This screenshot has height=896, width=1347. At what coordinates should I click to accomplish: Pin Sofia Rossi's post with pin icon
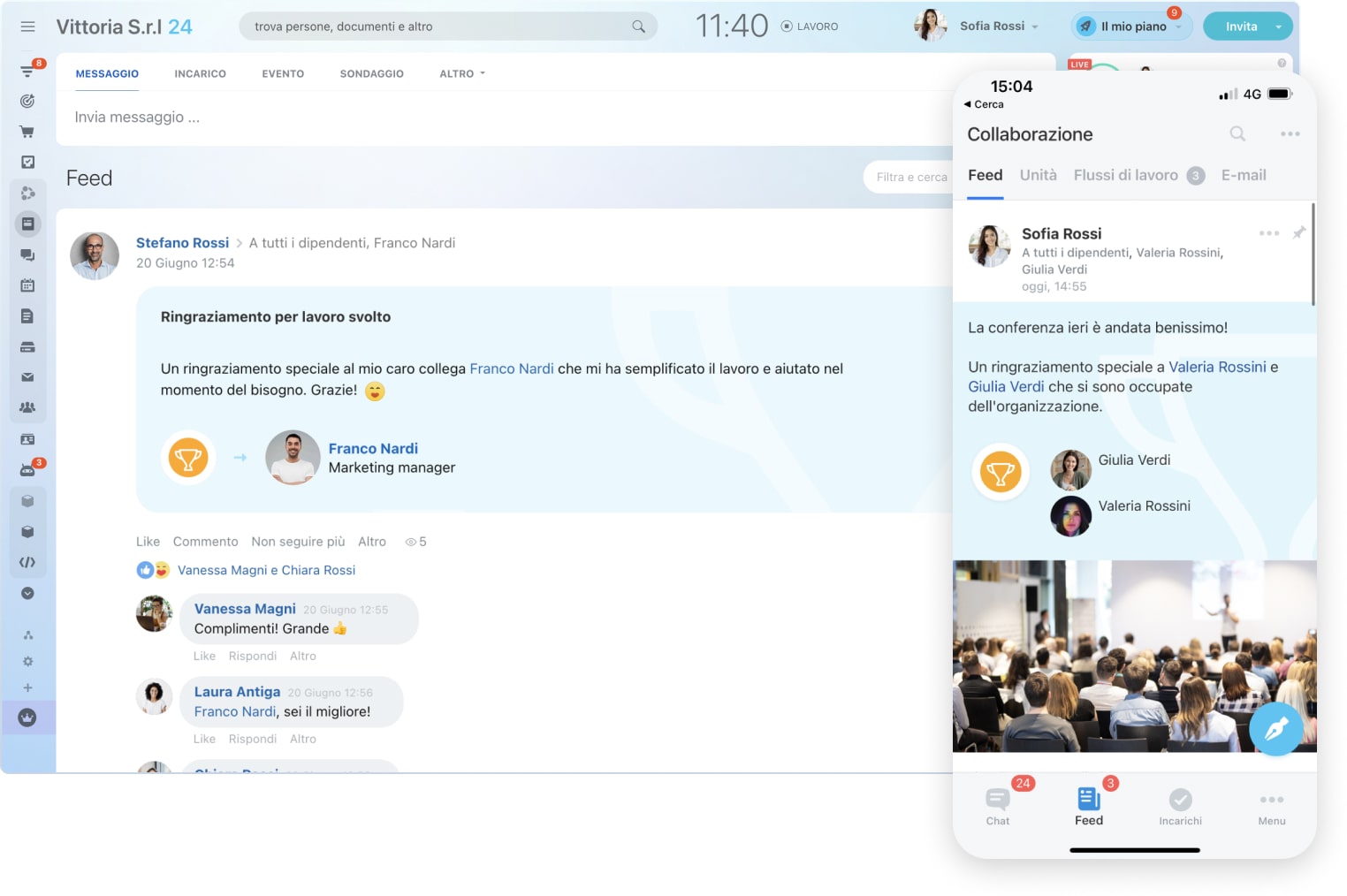click(x=1298, y=233)
